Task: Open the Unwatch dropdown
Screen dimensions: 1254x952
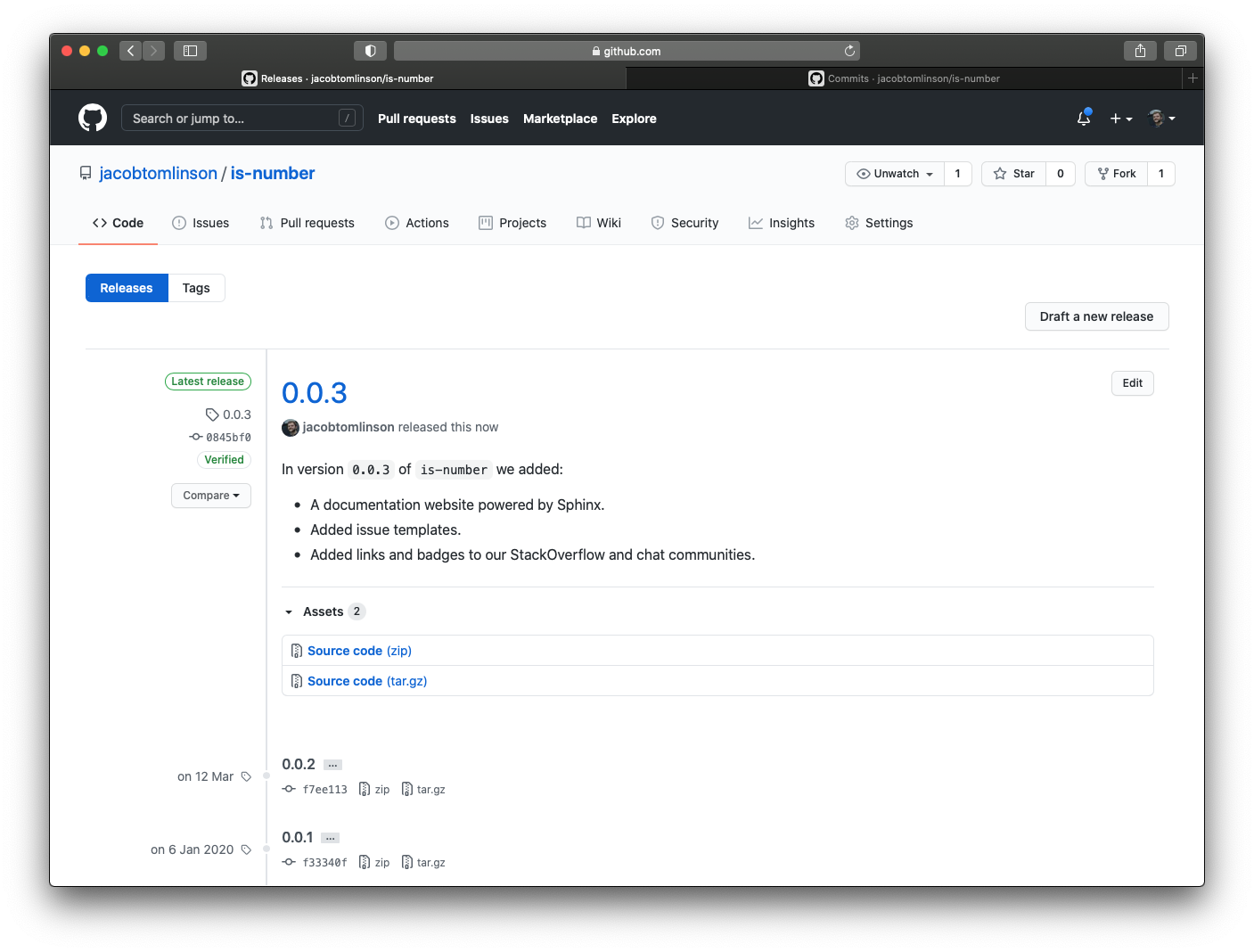Action: pyautogui.click(x=894, y=173)
